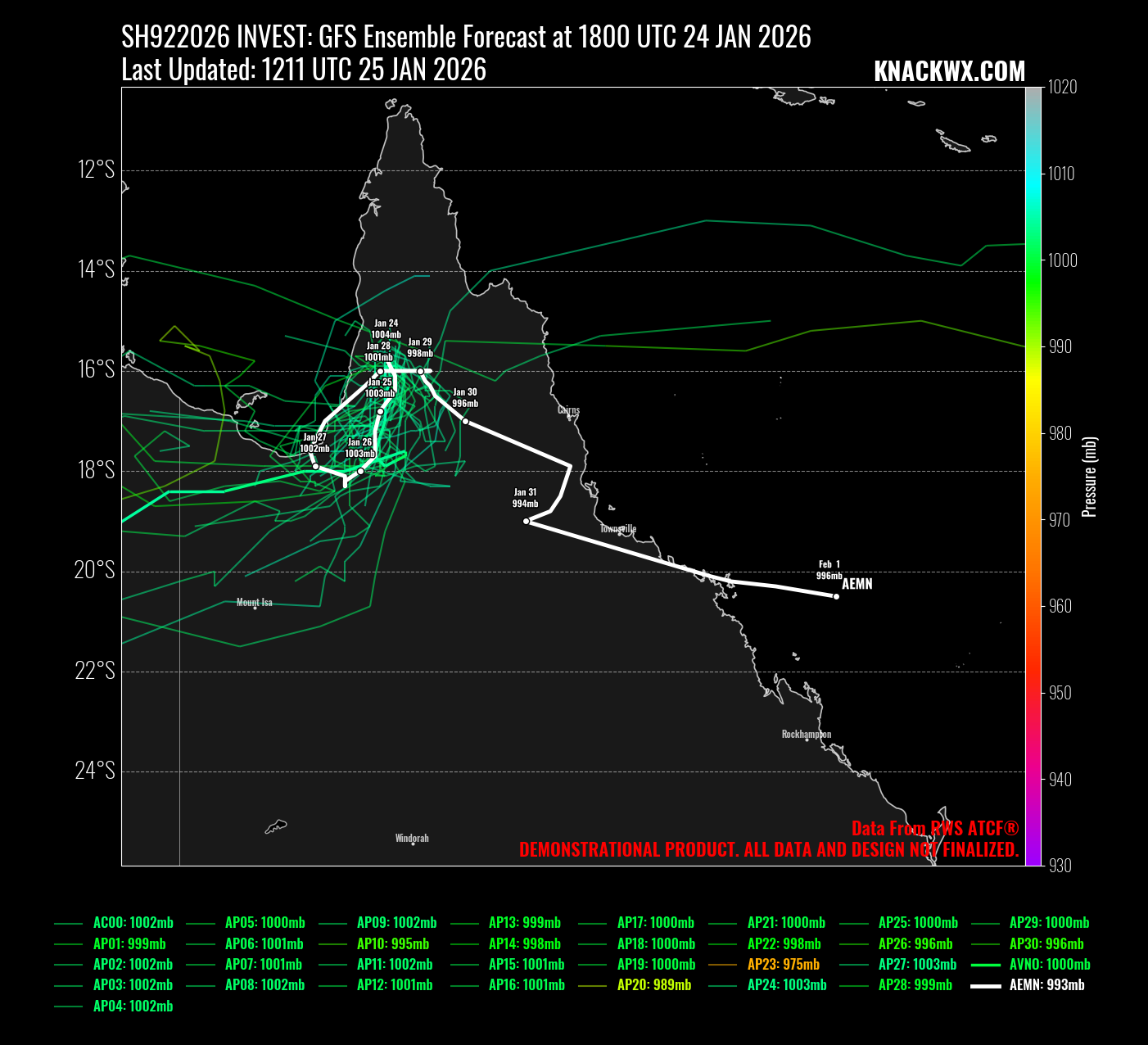This screenshot has width=1148, height=1045.
Task: Click the 20°S latitude axis label
Action: (95, 571)
